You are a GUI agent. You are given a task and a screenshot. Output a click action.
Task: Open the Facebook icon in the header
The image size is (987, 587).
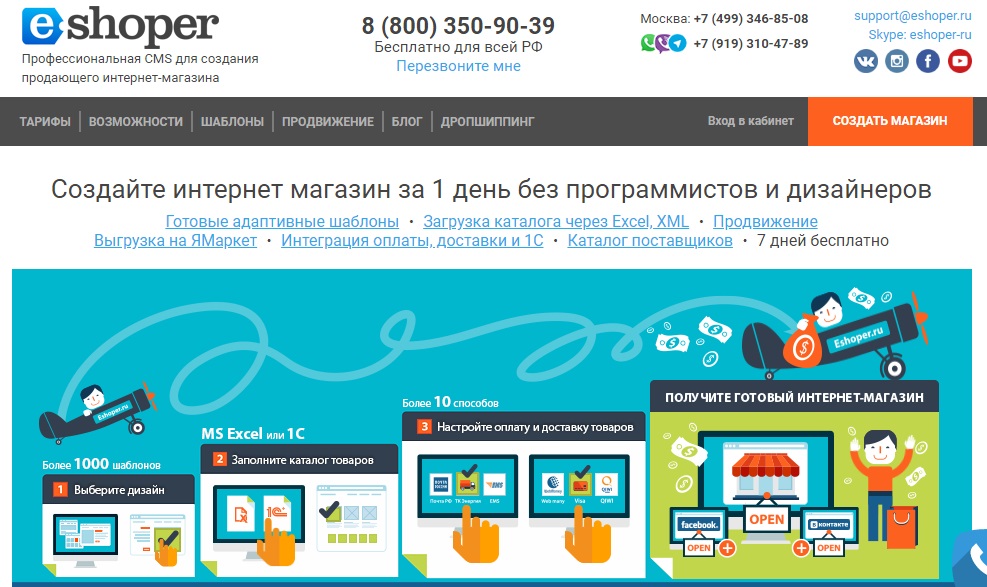click(x=928, y=61)
